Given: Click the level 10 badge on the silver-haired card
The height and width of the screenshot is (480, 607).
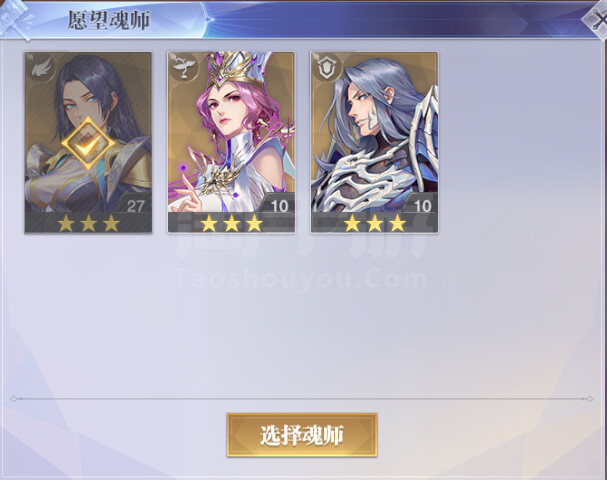Looking at the screenshot, I should (422, 205).
